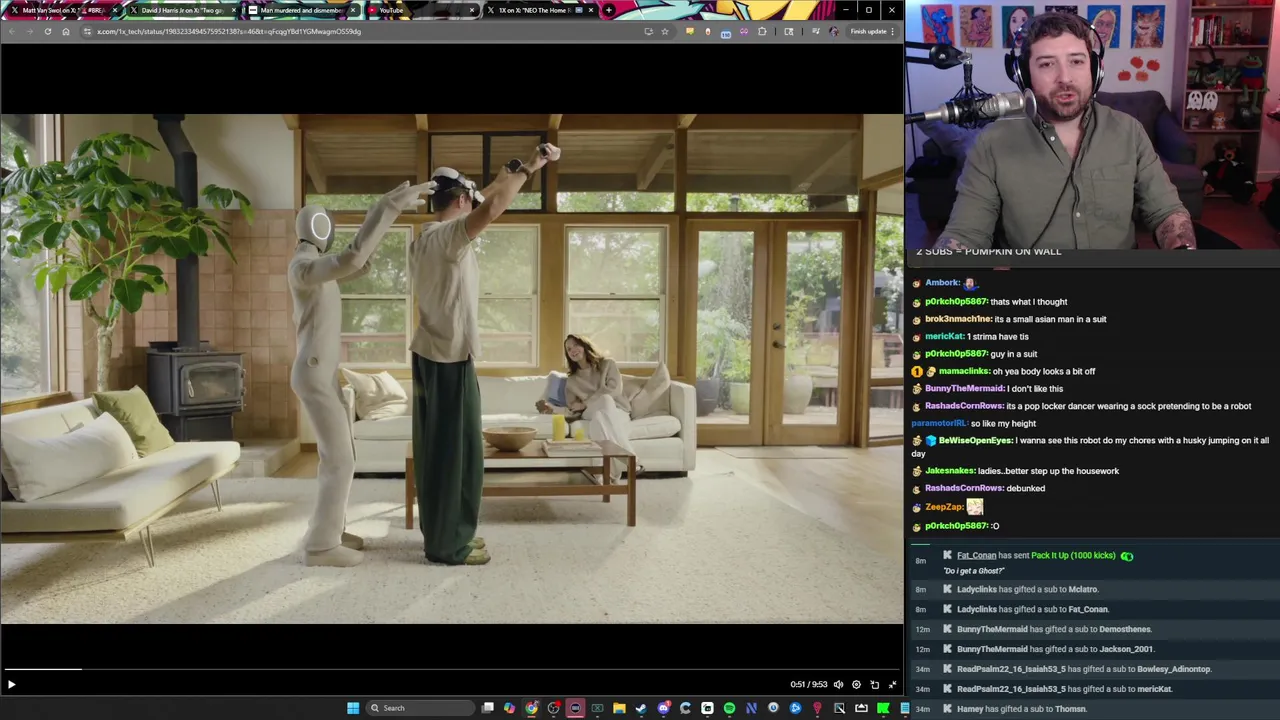Click the BeWiseOpenEyes chat username

[975, 440]
